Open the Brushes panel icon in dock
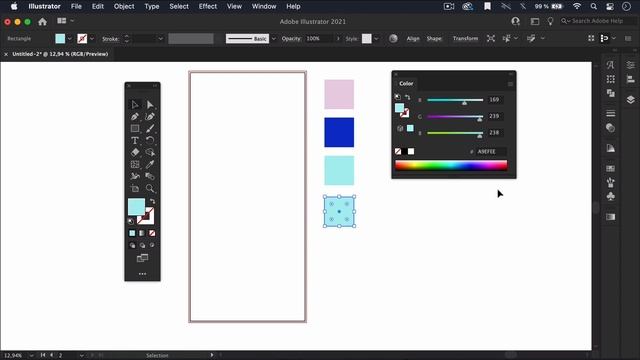 [611, 182]
